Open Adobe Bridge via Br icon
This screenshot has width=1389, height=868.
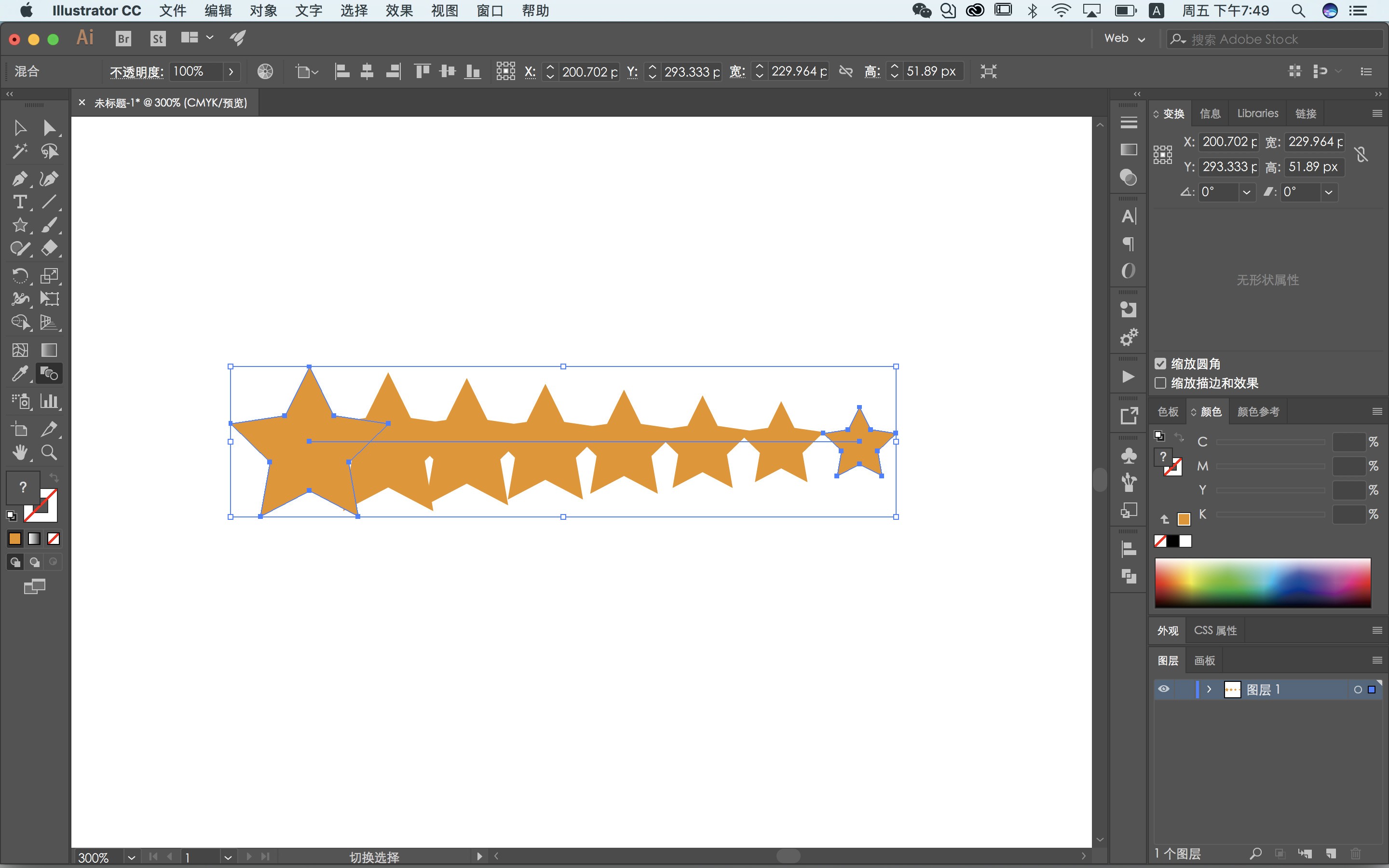point(123,39)
